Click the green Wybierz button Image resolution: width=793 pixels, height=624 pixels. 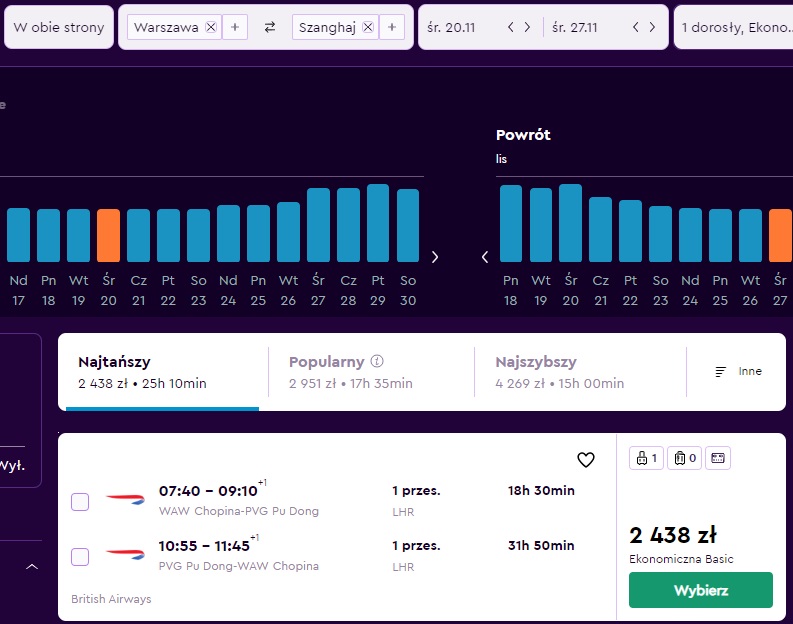pos(701,590)
